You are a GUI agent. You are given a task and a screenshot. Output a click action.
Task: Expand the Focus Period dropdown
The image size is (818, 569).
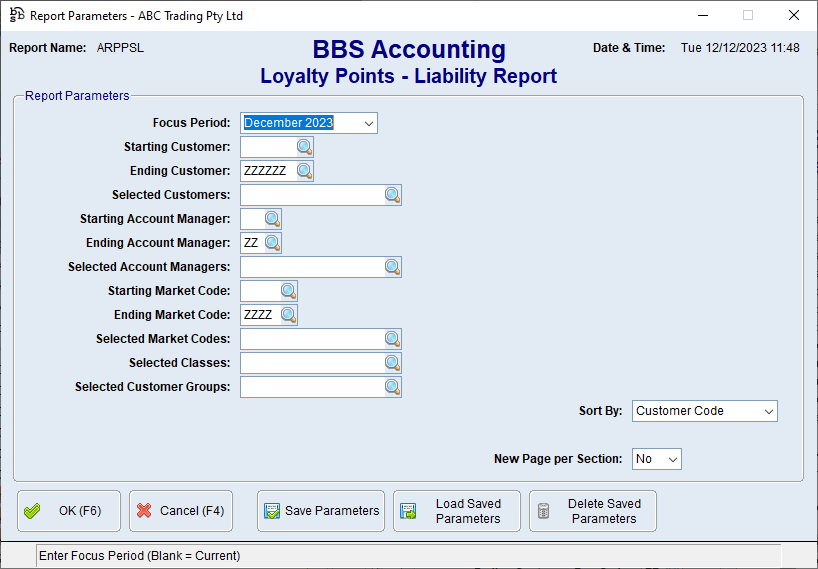368,124
